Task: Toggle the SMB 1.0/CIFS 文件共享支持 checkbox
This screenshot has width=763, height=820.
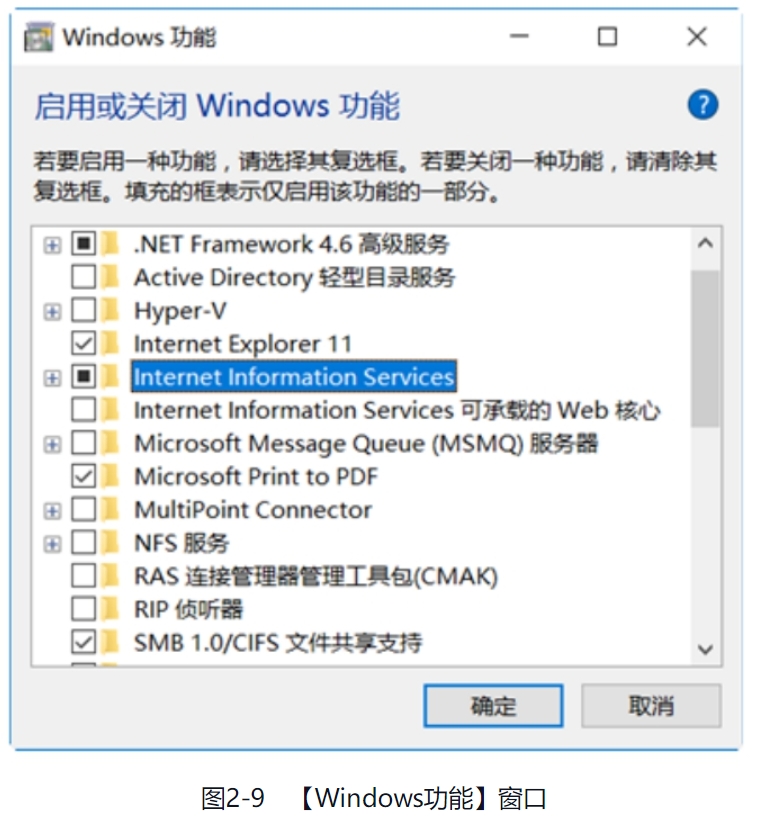Action: (84, 641)
